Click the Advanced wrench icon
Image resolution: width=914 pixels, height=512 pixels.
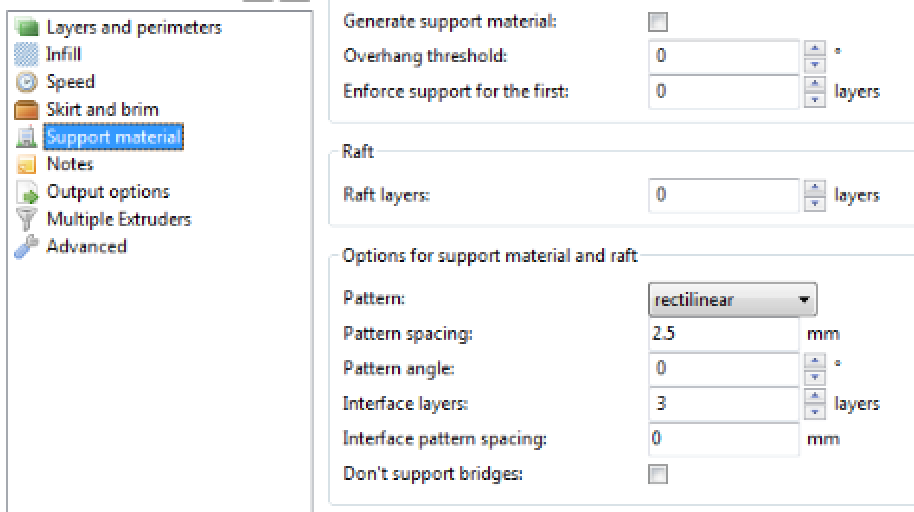[x=28, y=247]
